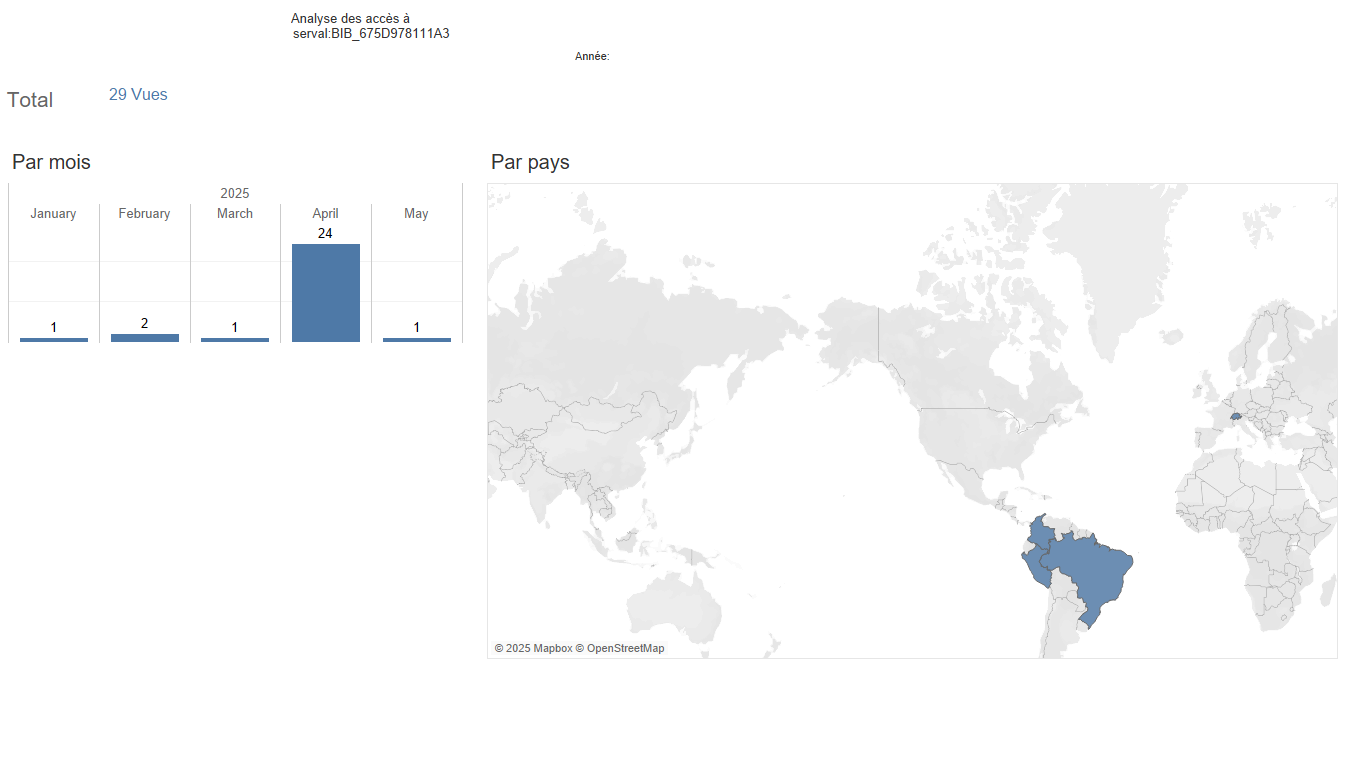Viewport: 1366px width, 768px height.
Task: Click the 'Par mois' section title
Action: pyautogui.click(x=51, y=162)
